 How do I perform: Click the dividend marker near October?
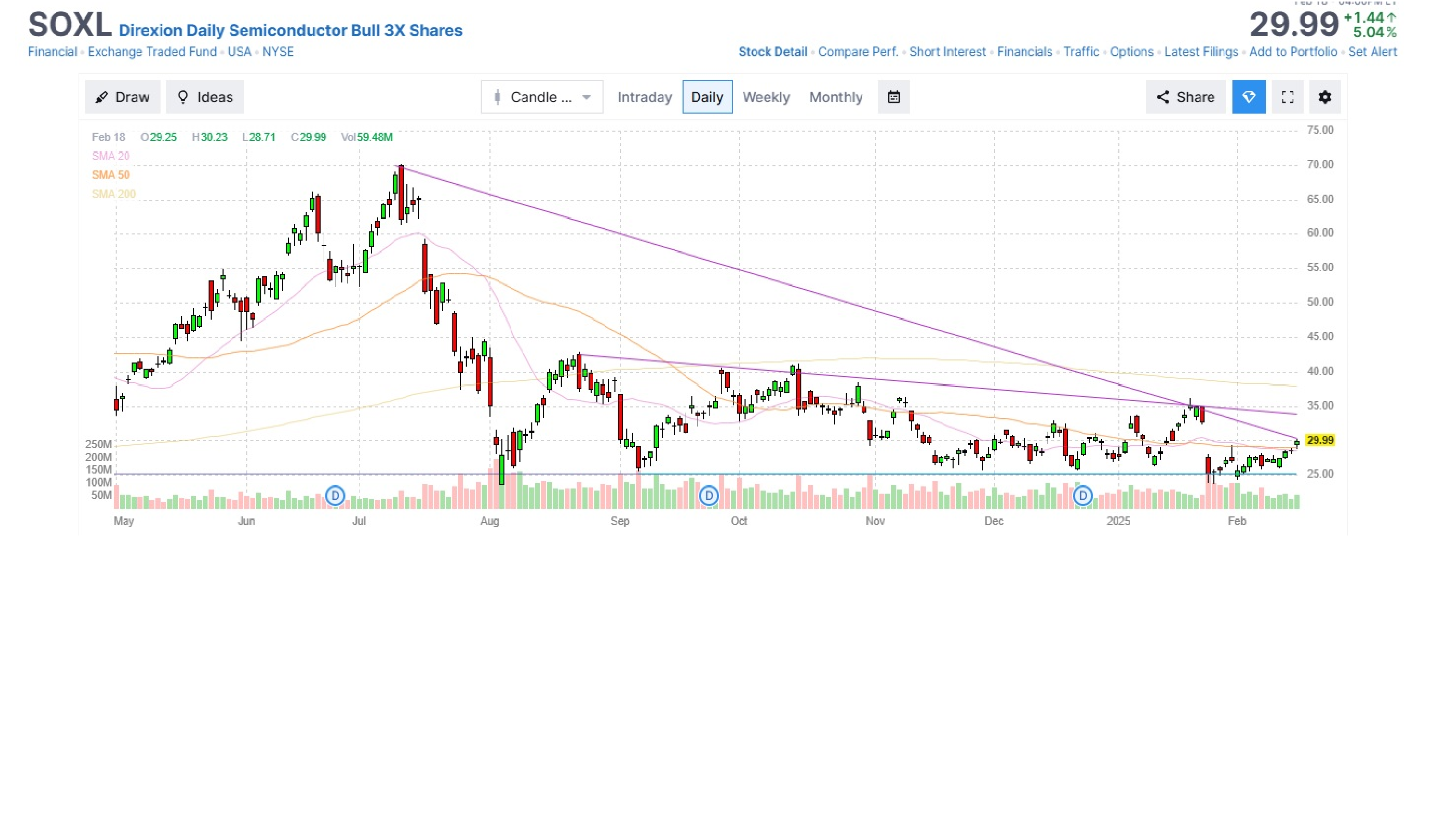coord(709,496)
